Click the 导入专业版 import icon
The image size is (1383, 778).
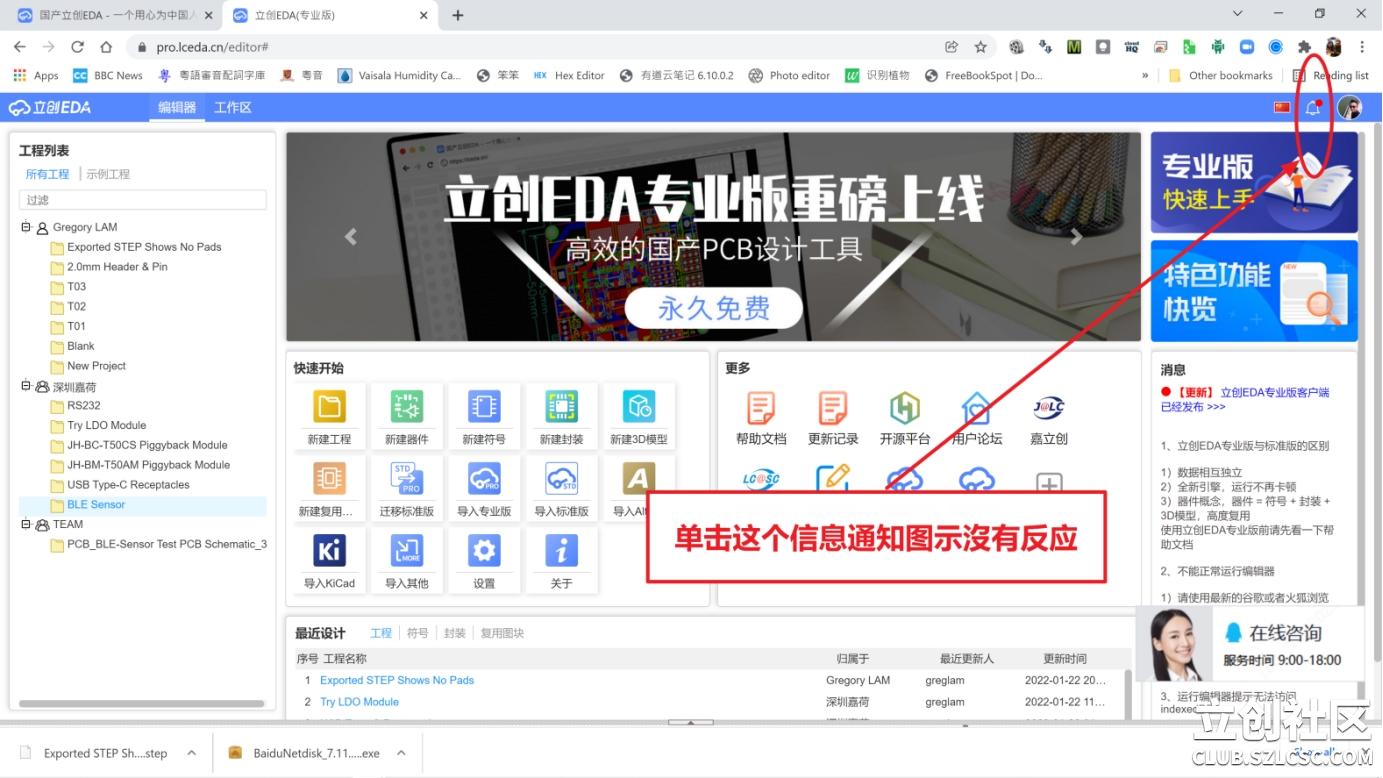(x=484, y=479)
